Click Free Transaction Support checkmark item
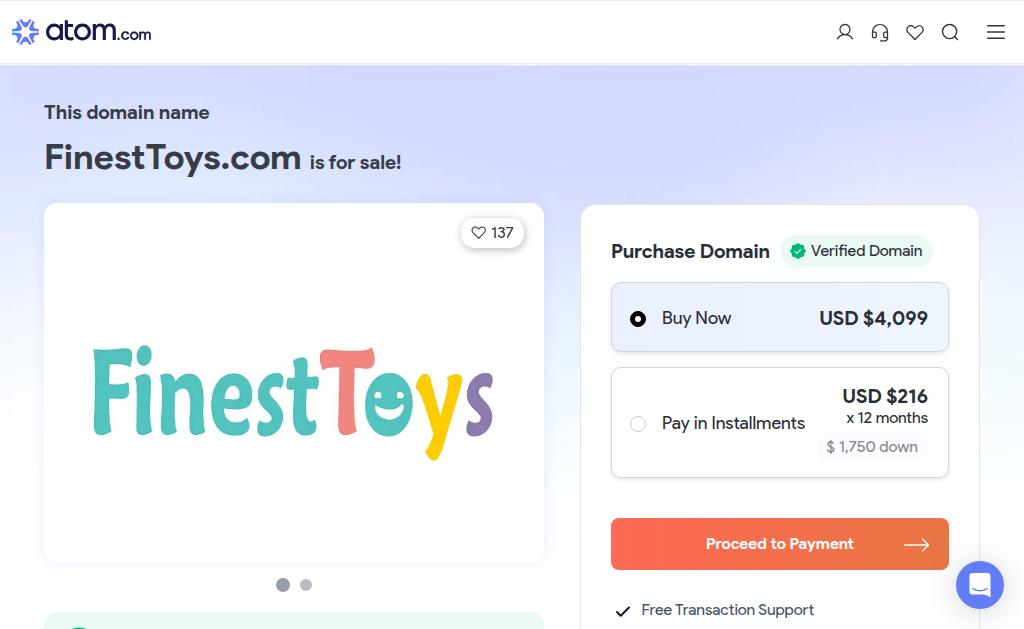Screen dimensions: 1024x629 pos(714,610)
